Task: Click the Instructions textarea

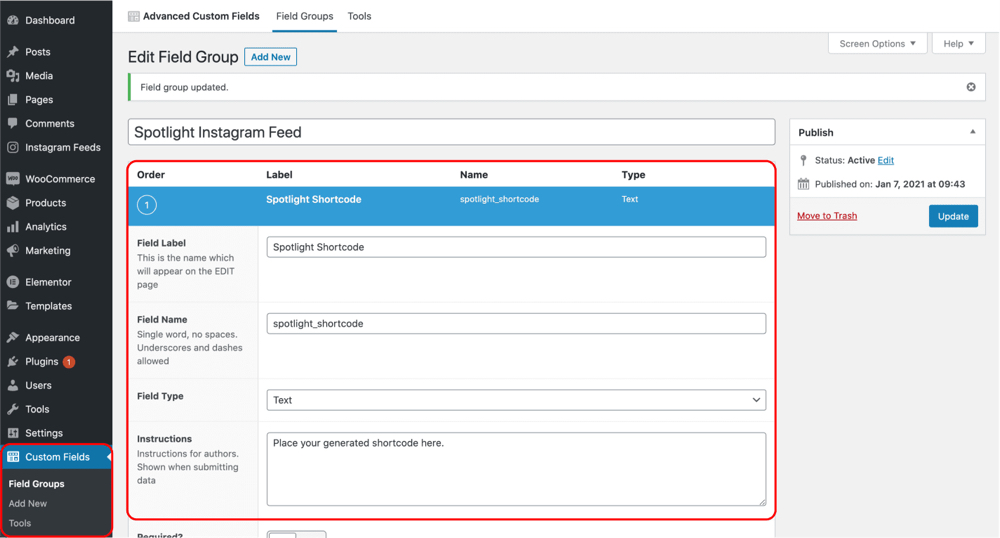Action: [516, 469]
